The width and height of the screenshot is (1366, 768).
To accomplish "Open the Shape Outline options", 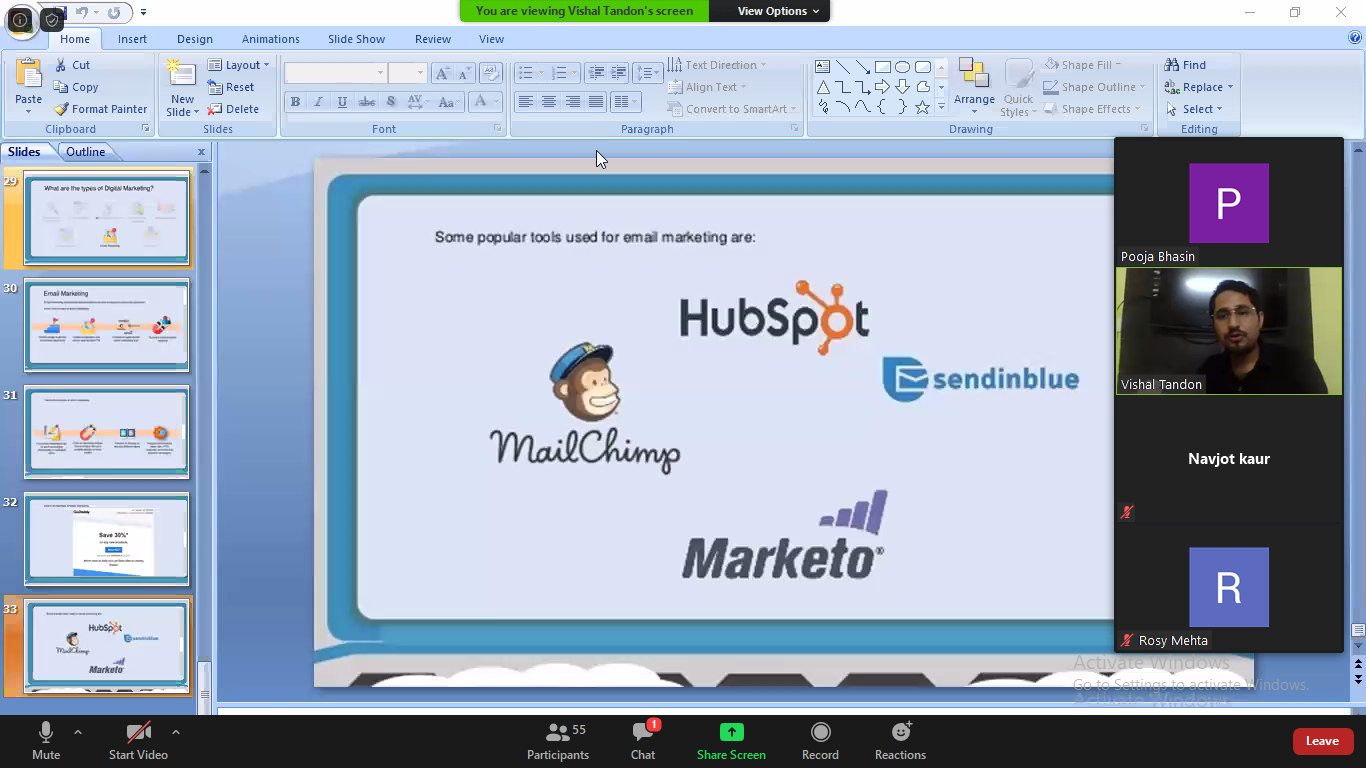I will pyautogui.click(x=1095, y=87).
